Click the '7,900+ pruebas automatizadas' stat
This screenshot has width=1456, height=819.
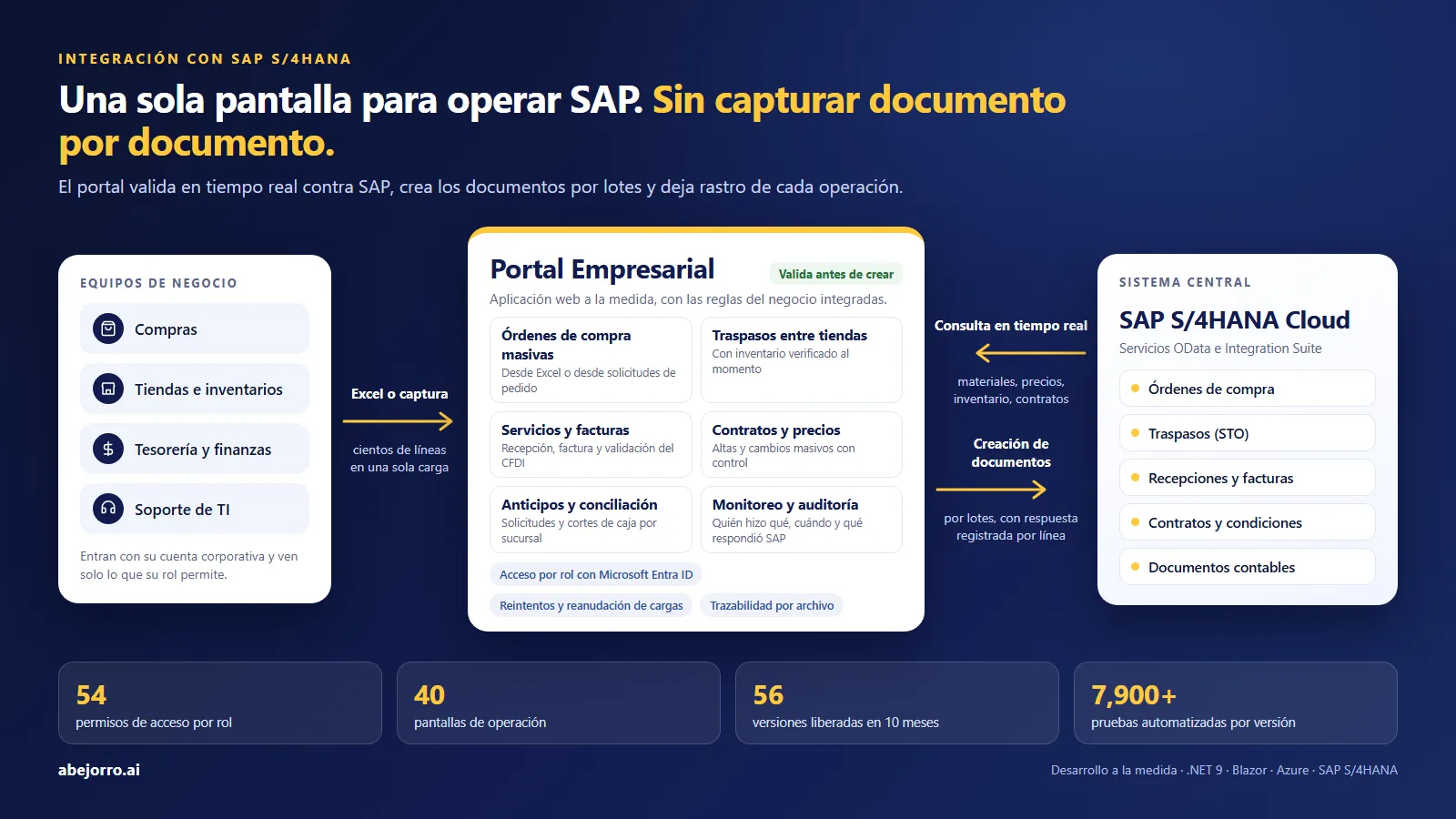click(x=1236, y=703)
